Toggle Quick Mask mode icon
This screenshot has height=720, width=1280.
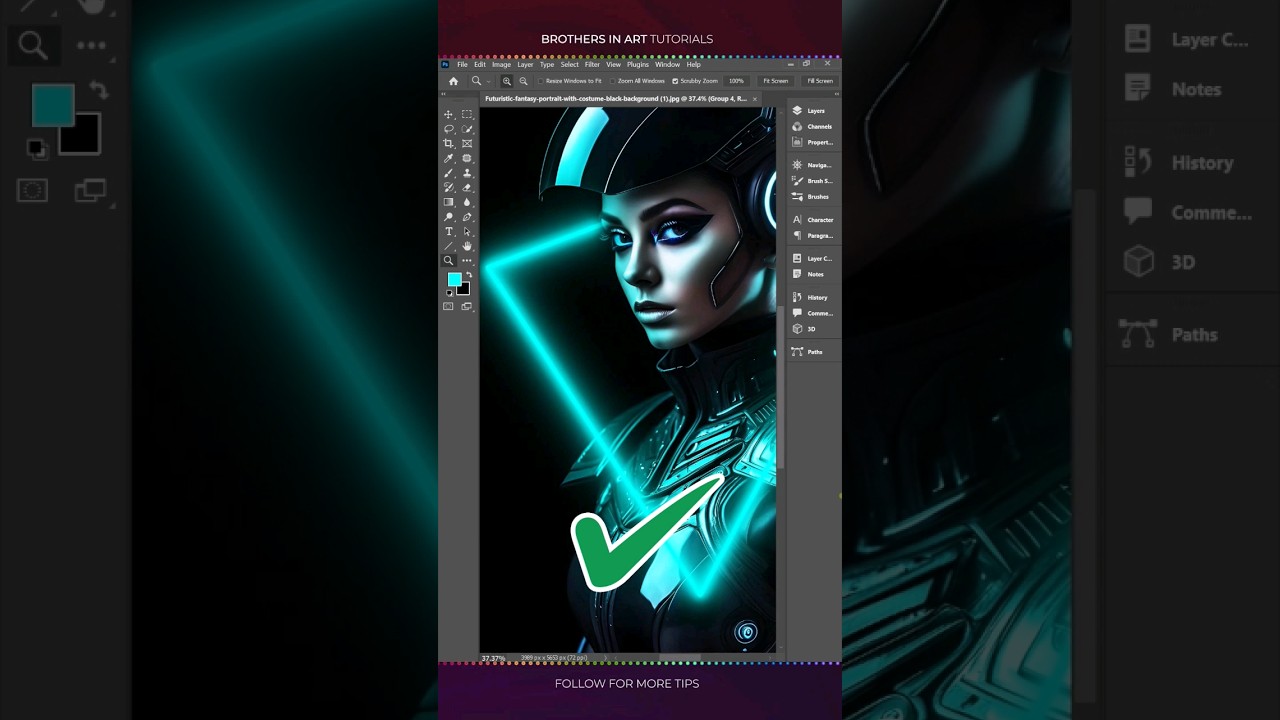click(449, 306)
